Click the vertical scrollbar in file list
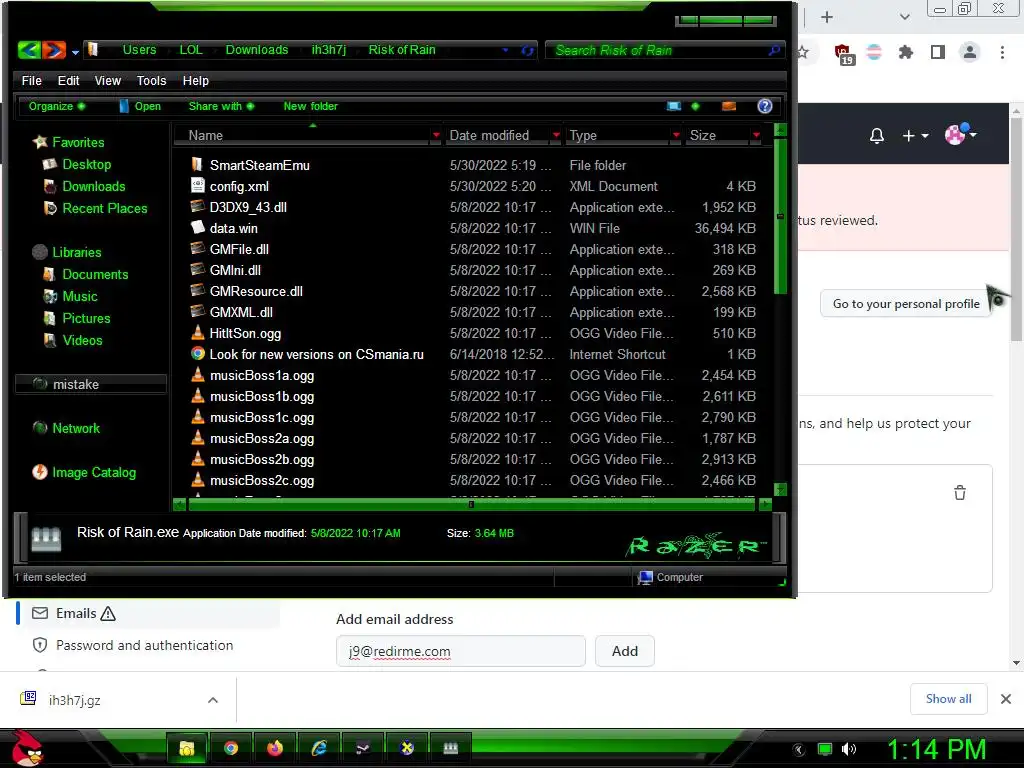 (x=780, y=216)
